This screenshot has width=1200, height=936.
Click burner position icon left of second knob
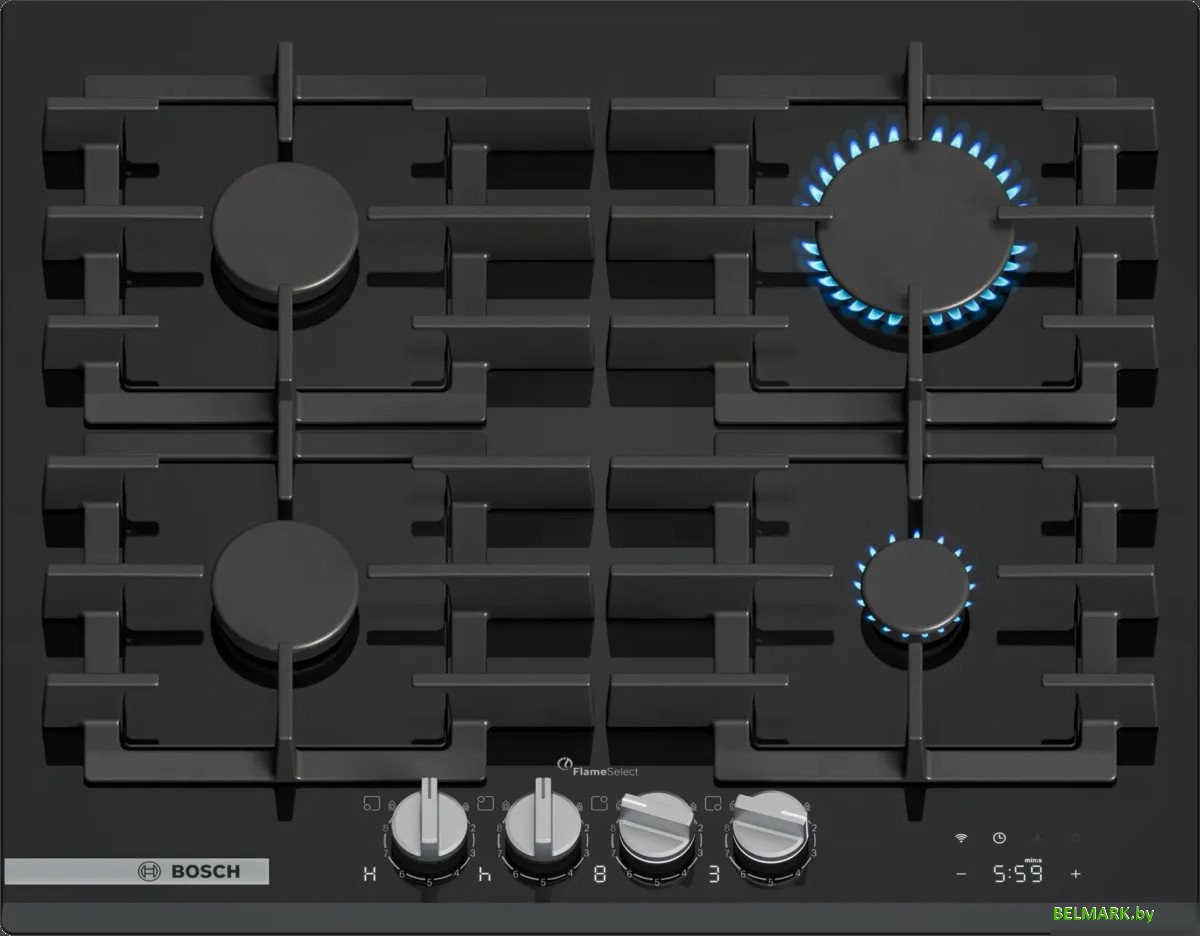pos(485,802)
